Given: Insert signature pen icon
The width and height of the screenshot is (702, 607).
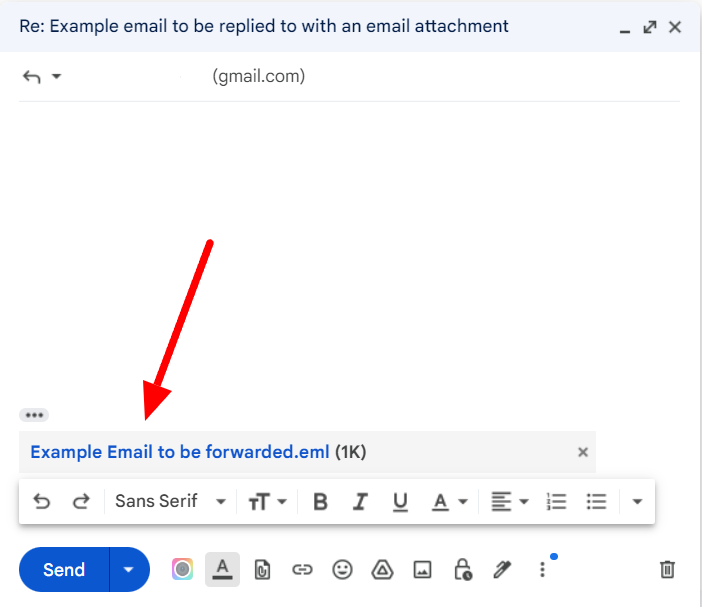Looking at the screenshot, I should pos(502,570).
